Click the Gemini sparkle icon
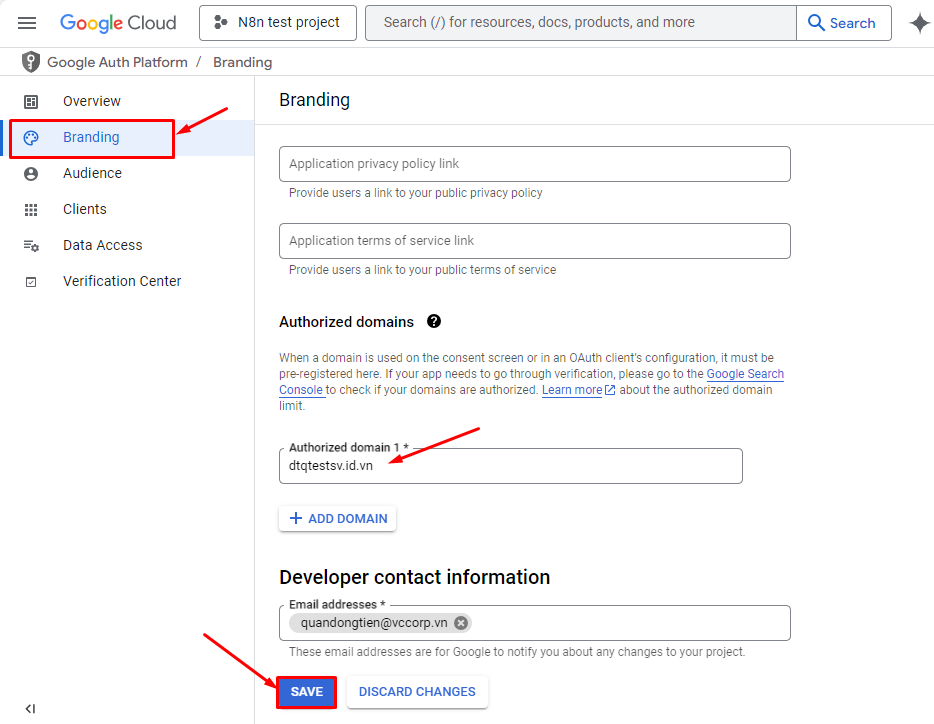This screenshot has width=934, height=724. tap(919, 23)
